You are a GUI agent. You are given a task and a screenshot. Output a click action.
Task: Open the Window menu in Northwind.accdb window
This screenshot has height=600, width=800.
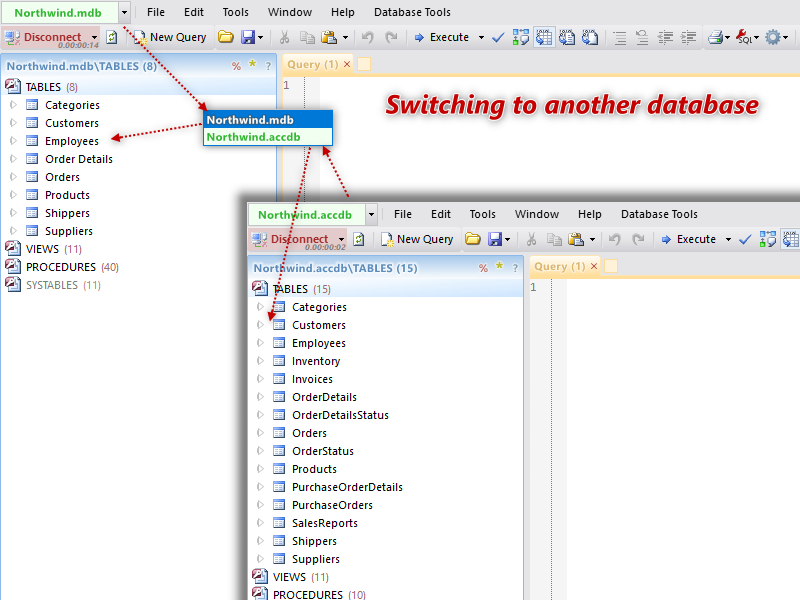click(x=537, y=214)
